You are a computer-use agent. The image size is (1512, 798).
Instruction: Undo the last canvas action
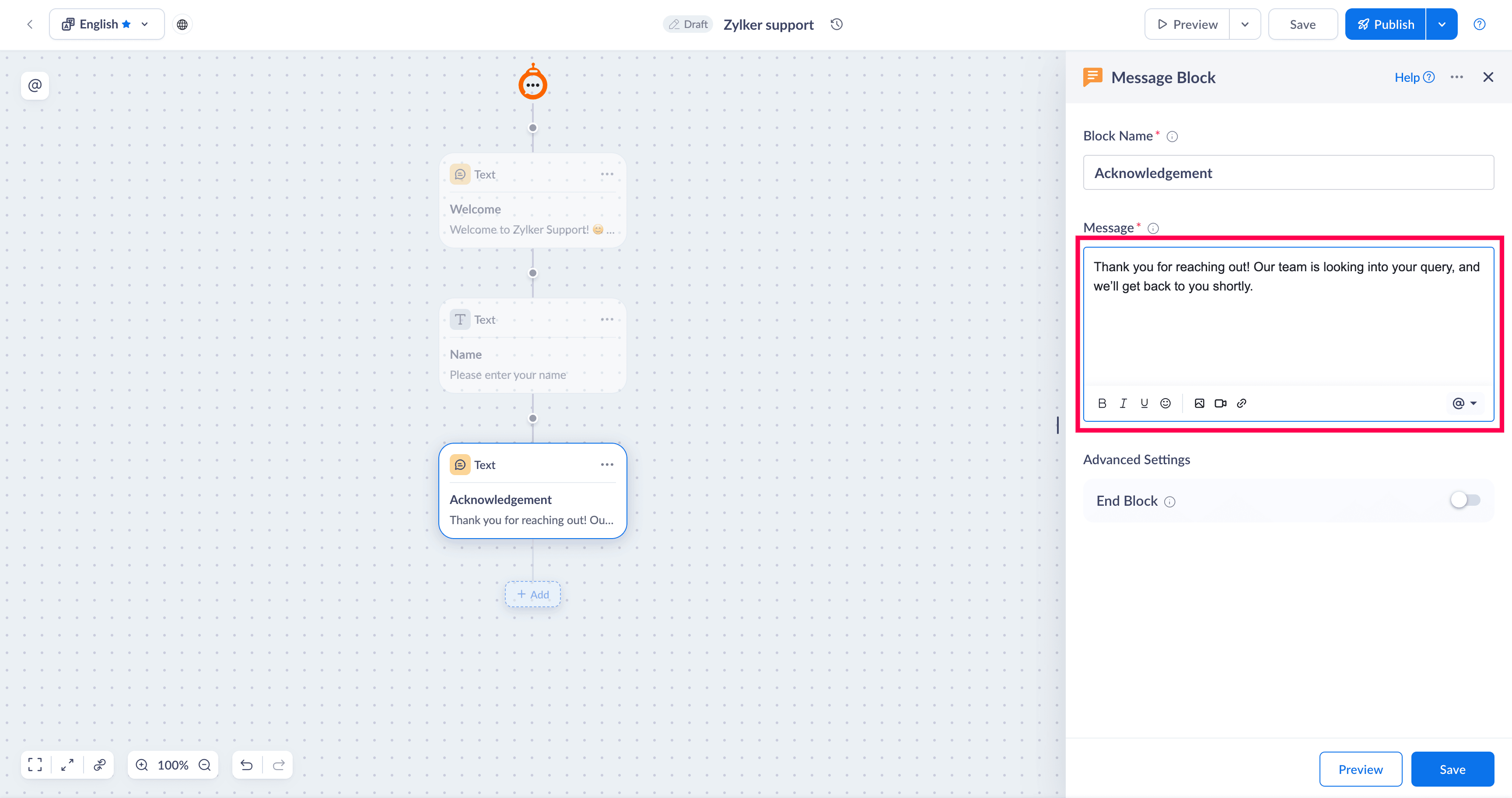point(246,765)
